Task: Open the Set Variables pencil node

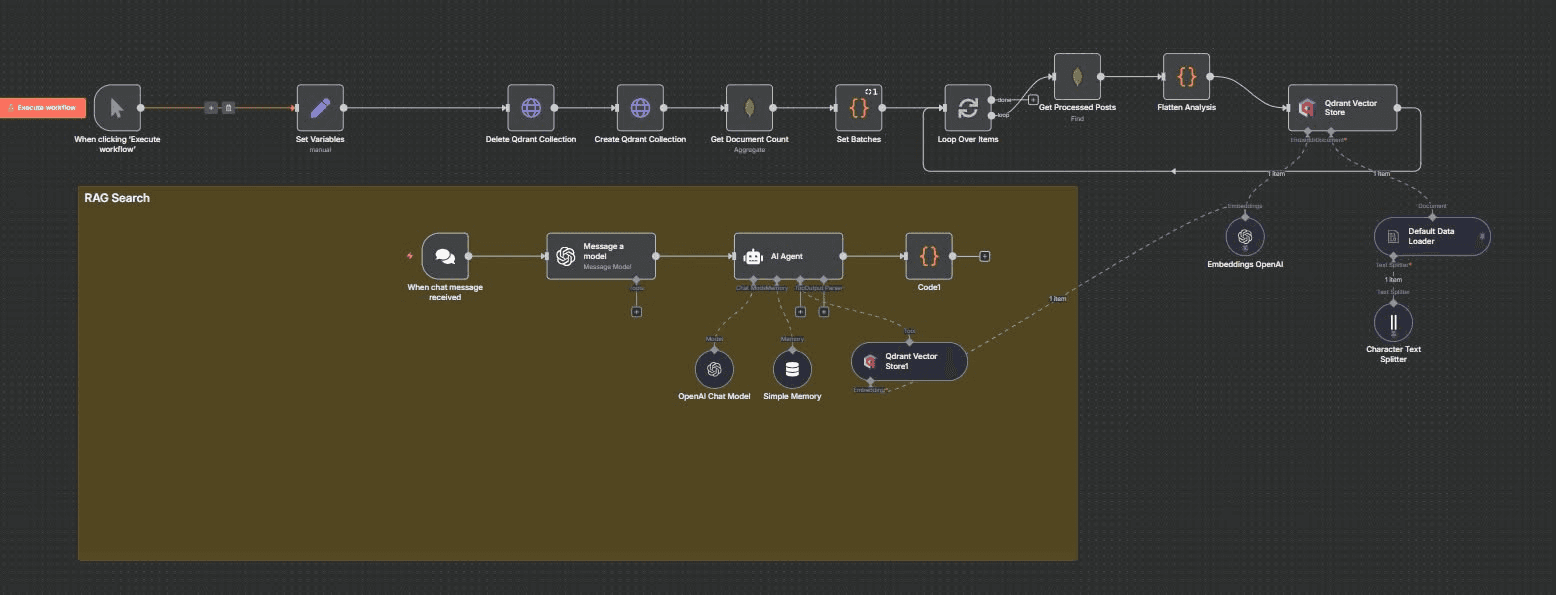Action: click(320, 108)
